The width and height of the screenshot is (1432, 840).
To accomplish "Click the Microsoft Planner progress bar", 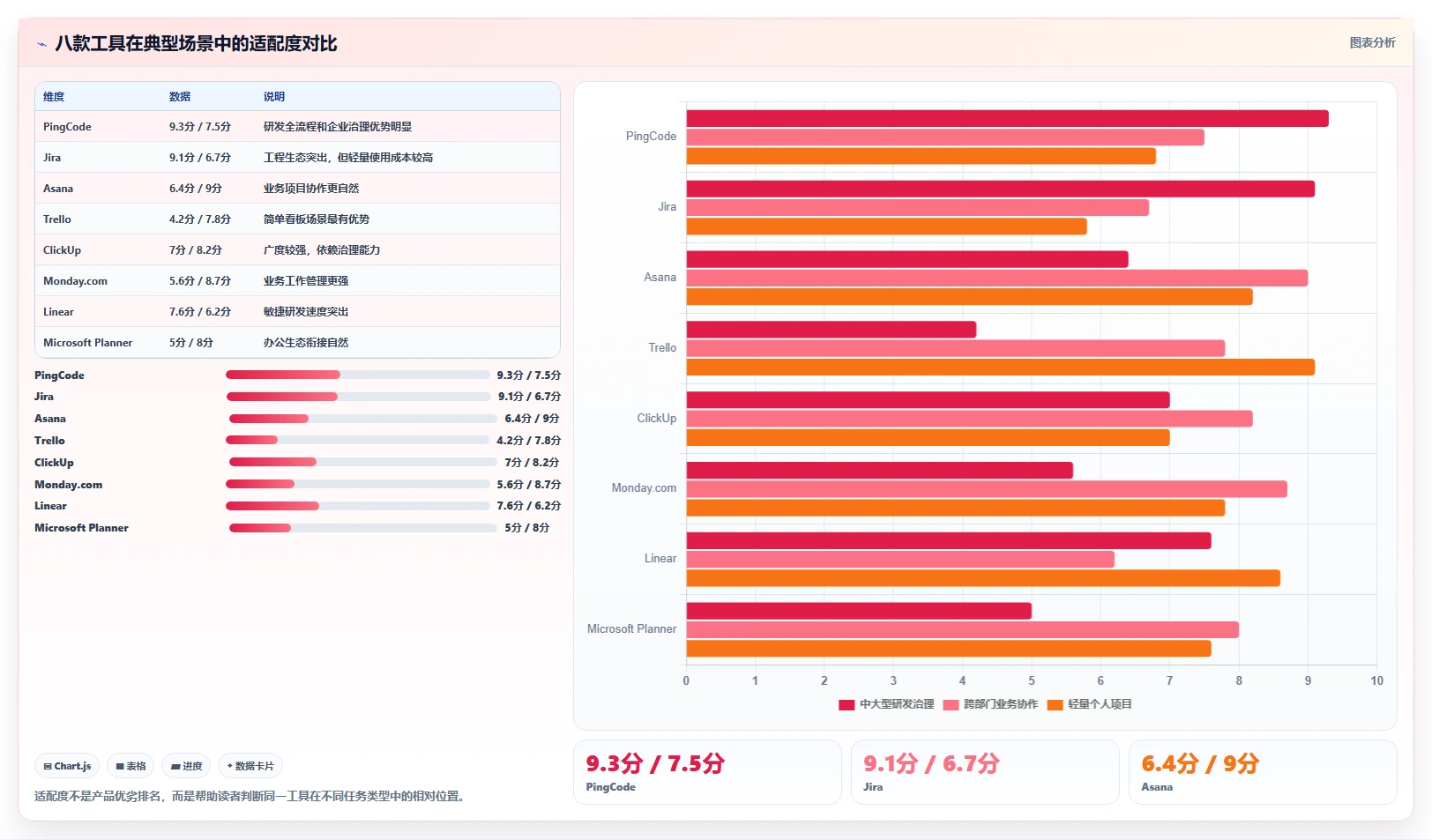I will click(x=363, y=528).
